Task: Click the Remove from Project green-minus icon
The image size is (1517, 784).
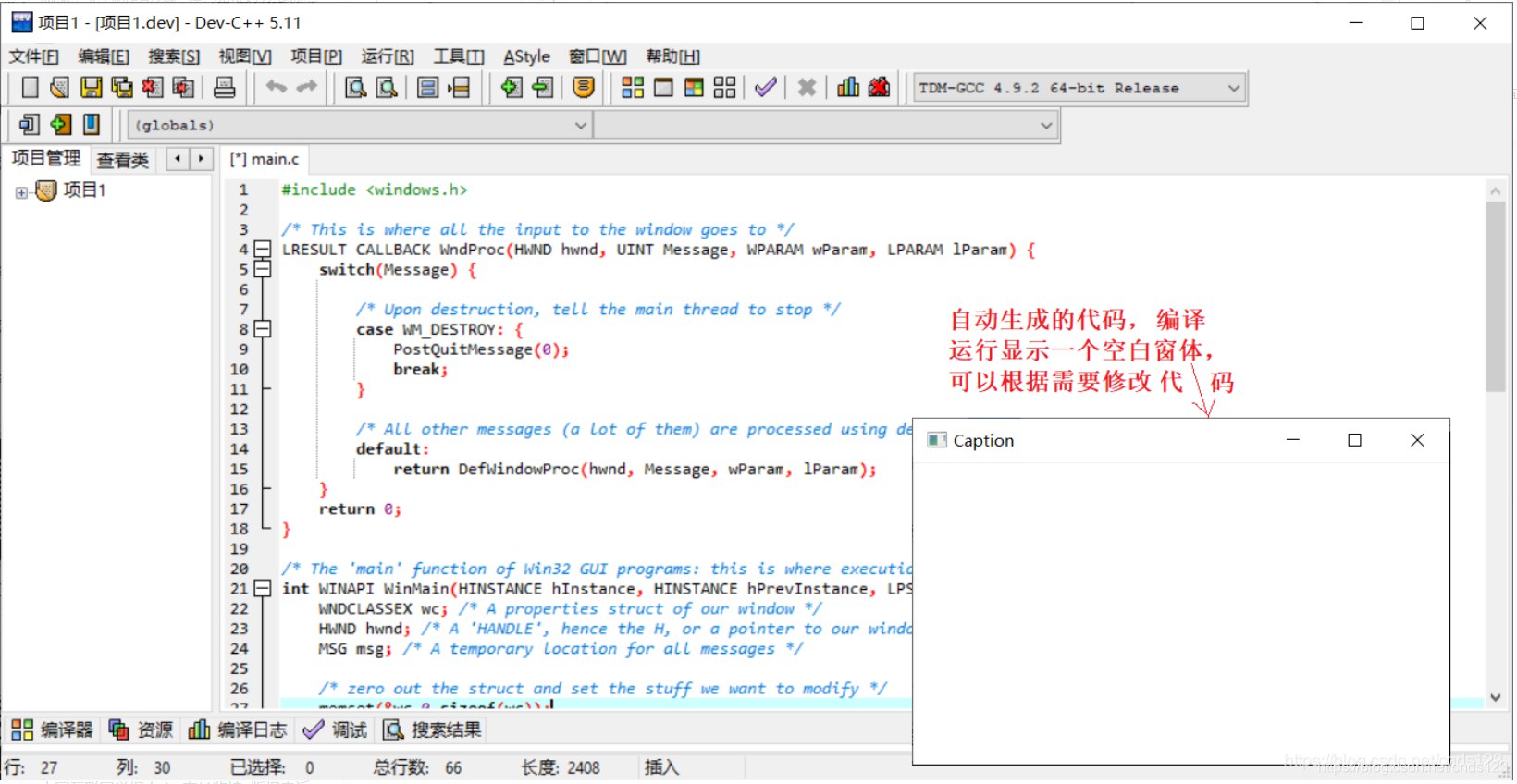Action: coord(542,88)
